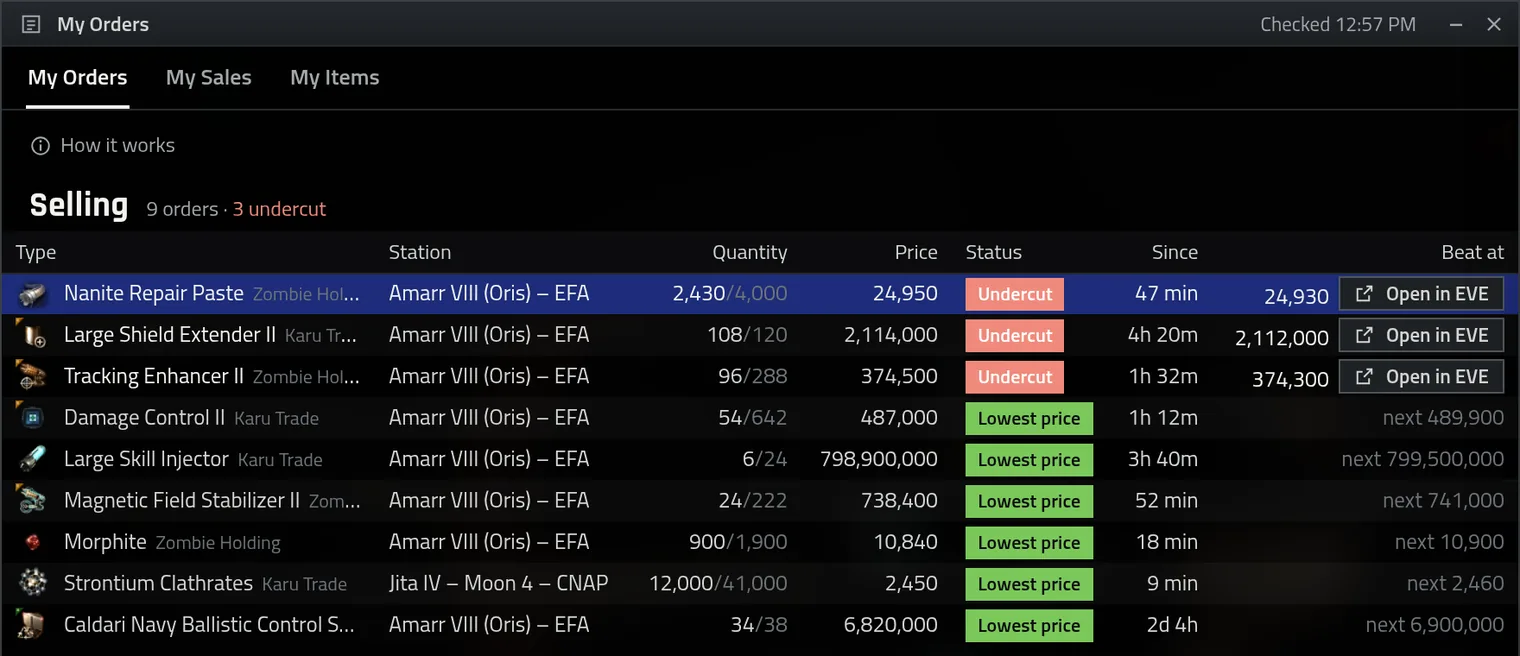The image size is (1520, 656).
Task: Click the Undercut badge for Large Shield Extender II
Action: 1014,335
